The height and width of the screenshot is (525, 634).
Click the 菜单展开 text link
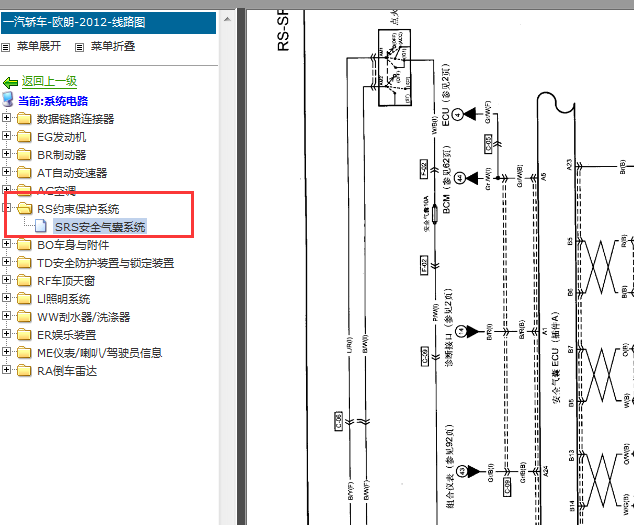39,47
